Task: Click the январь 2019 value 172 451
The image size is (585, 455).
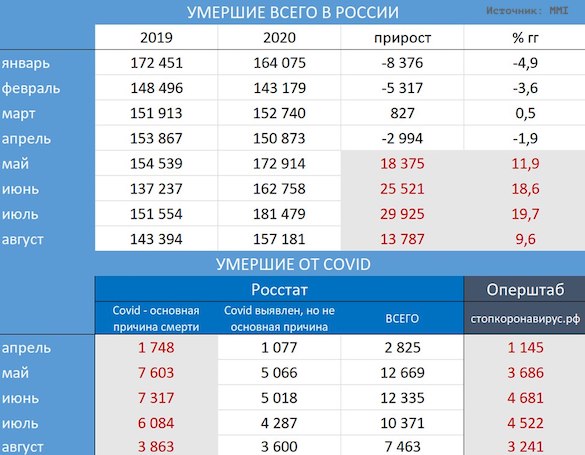Action: click(x=157, y=63)
